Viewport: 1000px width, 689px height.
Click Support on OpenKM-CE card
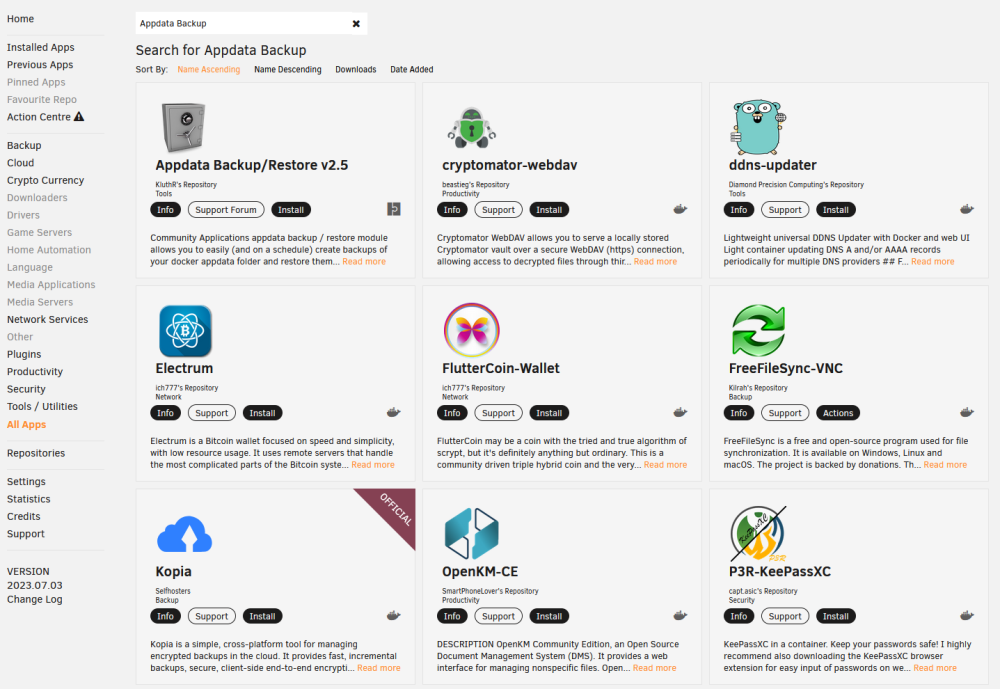point(498,616)
